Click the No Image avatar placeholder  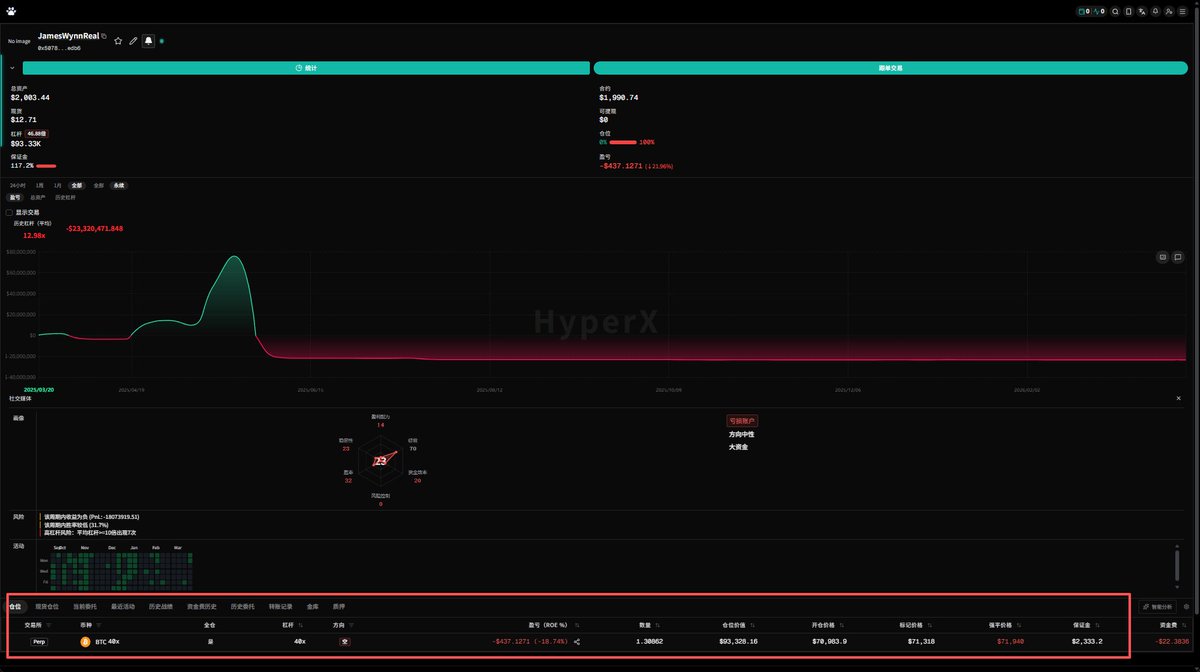click(19, 41)
